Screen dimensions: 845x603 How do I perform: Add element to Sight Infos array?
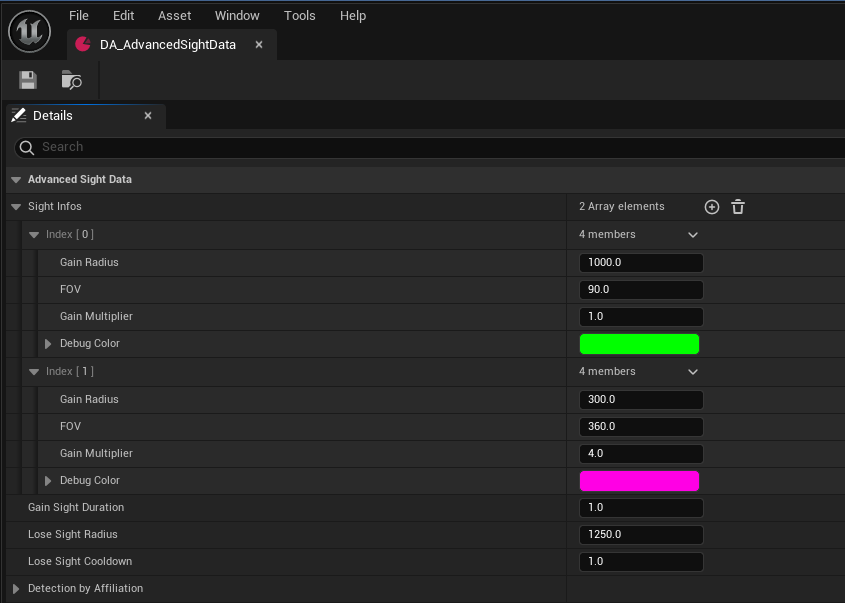click(711, 207)
